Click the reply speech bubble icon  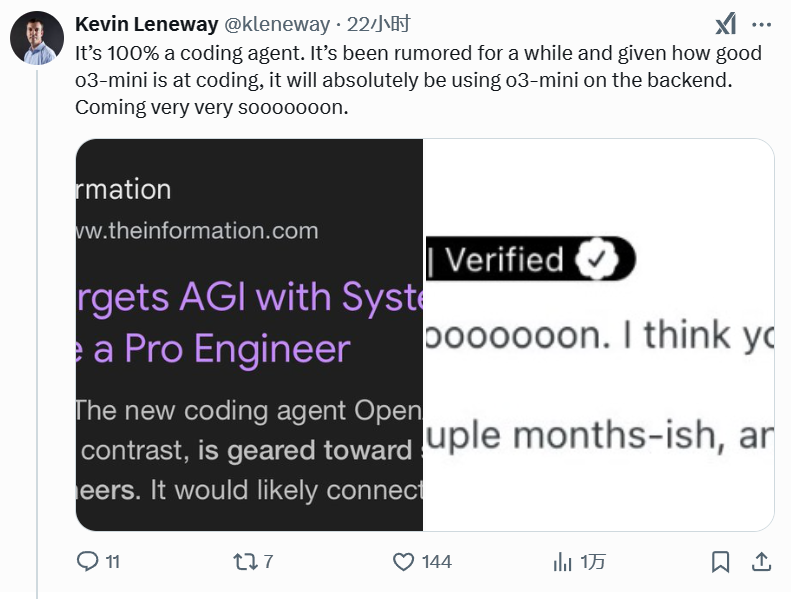88,562
